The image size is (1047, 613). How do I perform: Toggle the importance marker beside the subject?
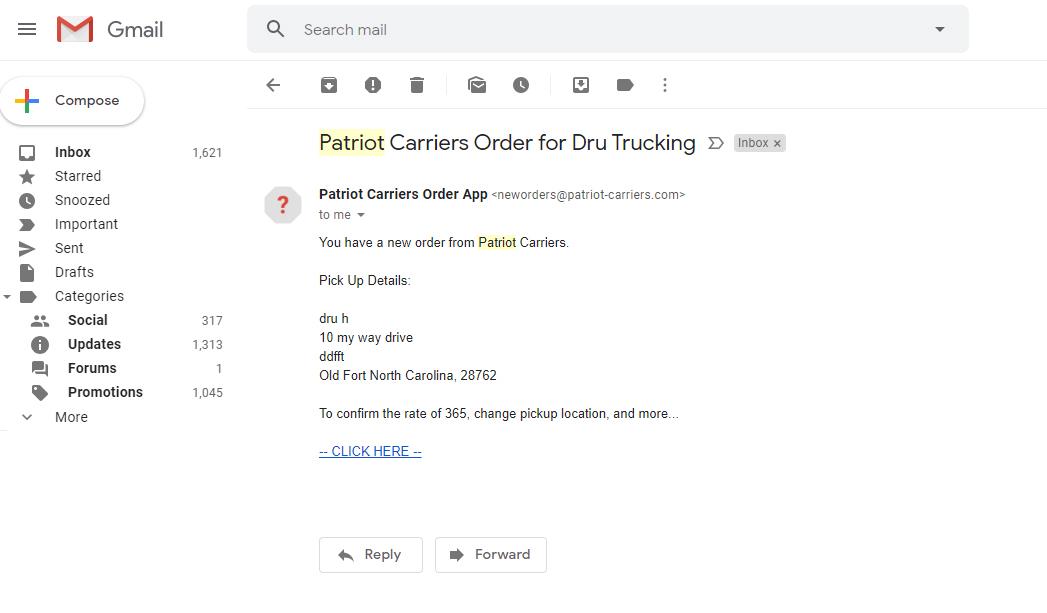(x=715, y=143)
